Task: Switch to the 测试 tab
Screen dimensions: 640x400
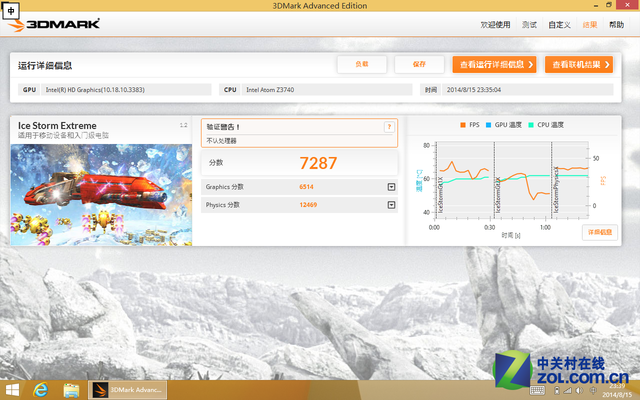Action: point(529,25)
